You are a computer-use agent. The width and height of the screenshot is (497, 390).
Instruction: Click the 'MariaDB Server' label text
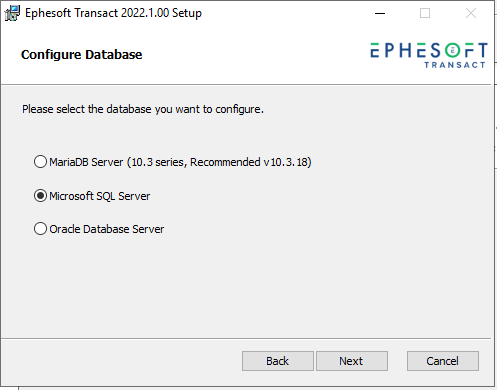pos(86,162)
